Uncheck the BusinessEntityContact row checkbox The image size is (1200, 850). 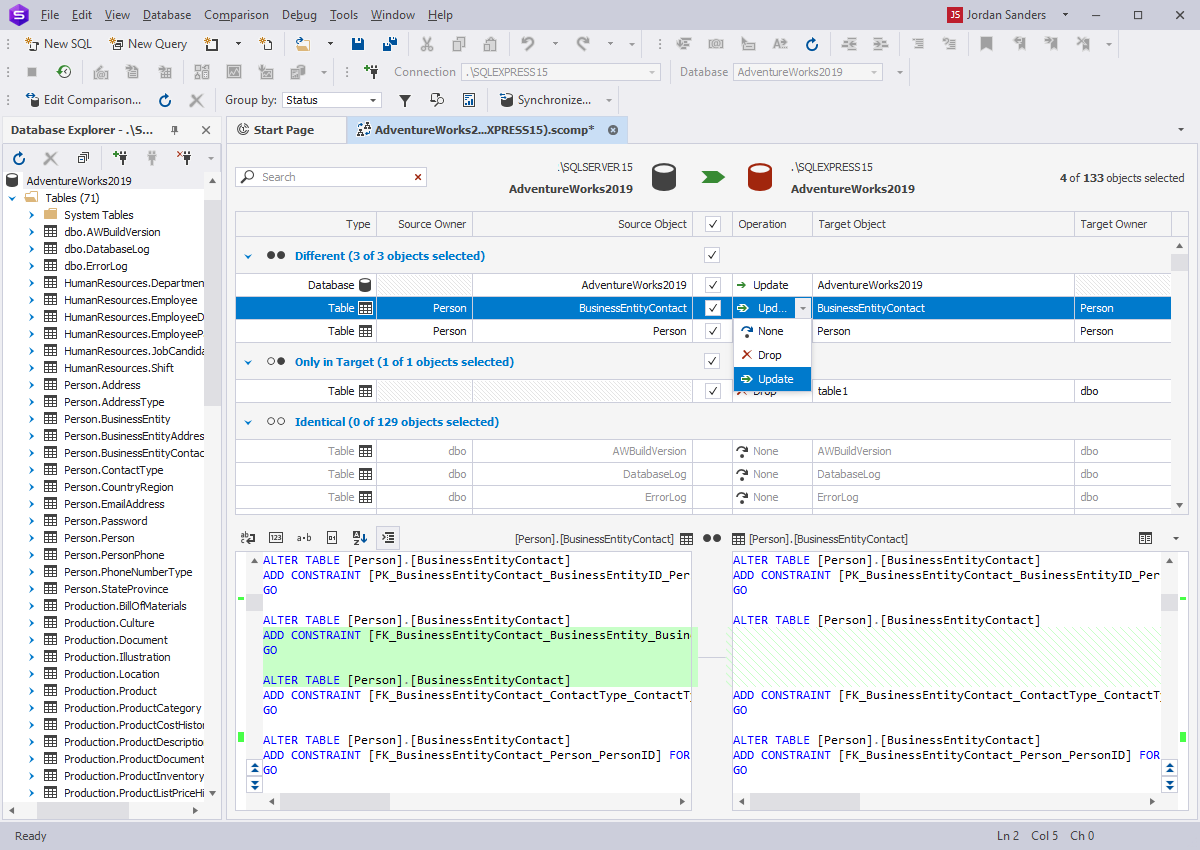[x=712, y=307]
